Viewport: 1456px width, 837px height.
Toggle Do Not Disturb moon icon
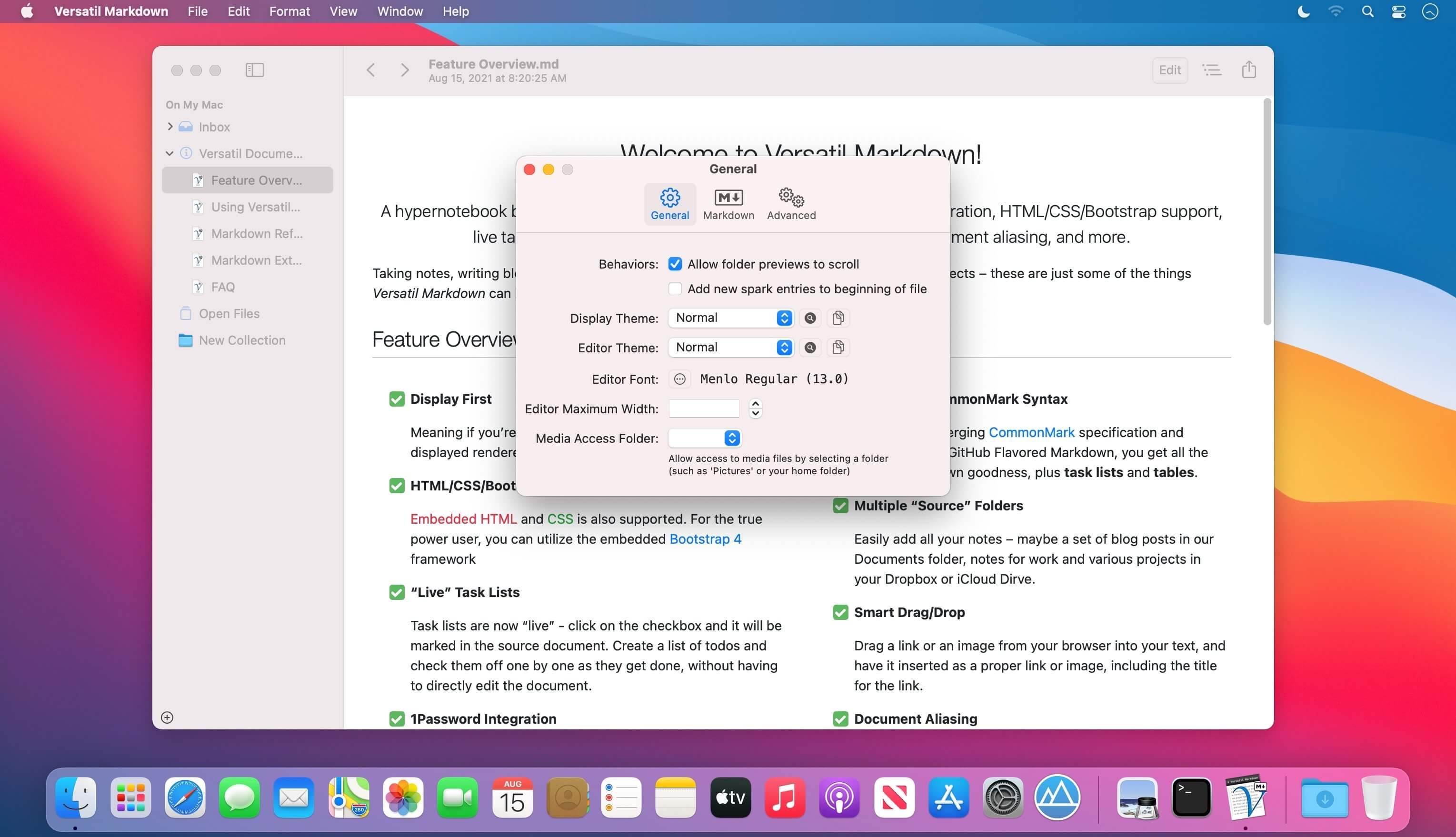pyautogui.click(x=1304, y=11)
